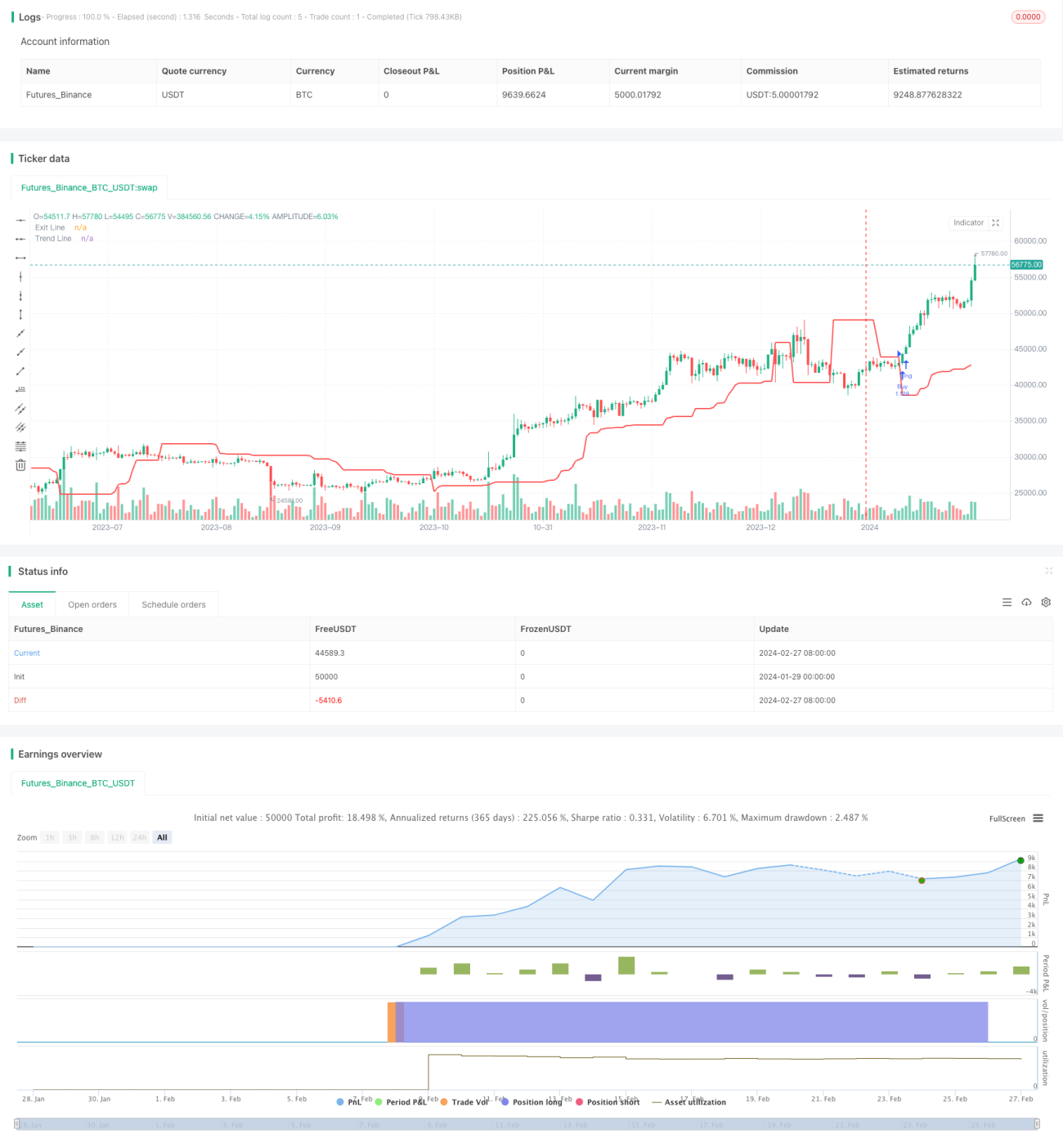
Task: Open Status info settings gear
Action: pos(1046,603)
